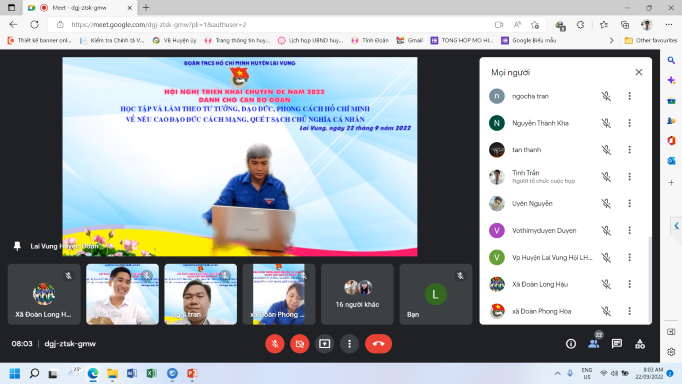The height and width of the screenshot is (384, 682).
Task: Mute ngocha tran microphone
Action: [x=606, y=96]
